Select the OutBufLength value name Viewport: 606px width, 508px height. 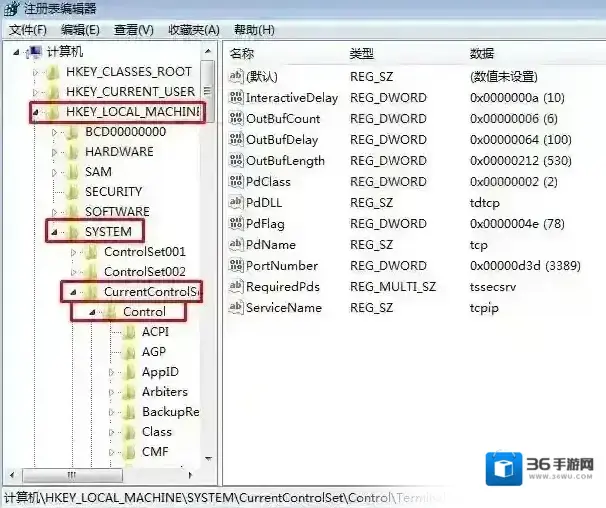coord(285,161)
